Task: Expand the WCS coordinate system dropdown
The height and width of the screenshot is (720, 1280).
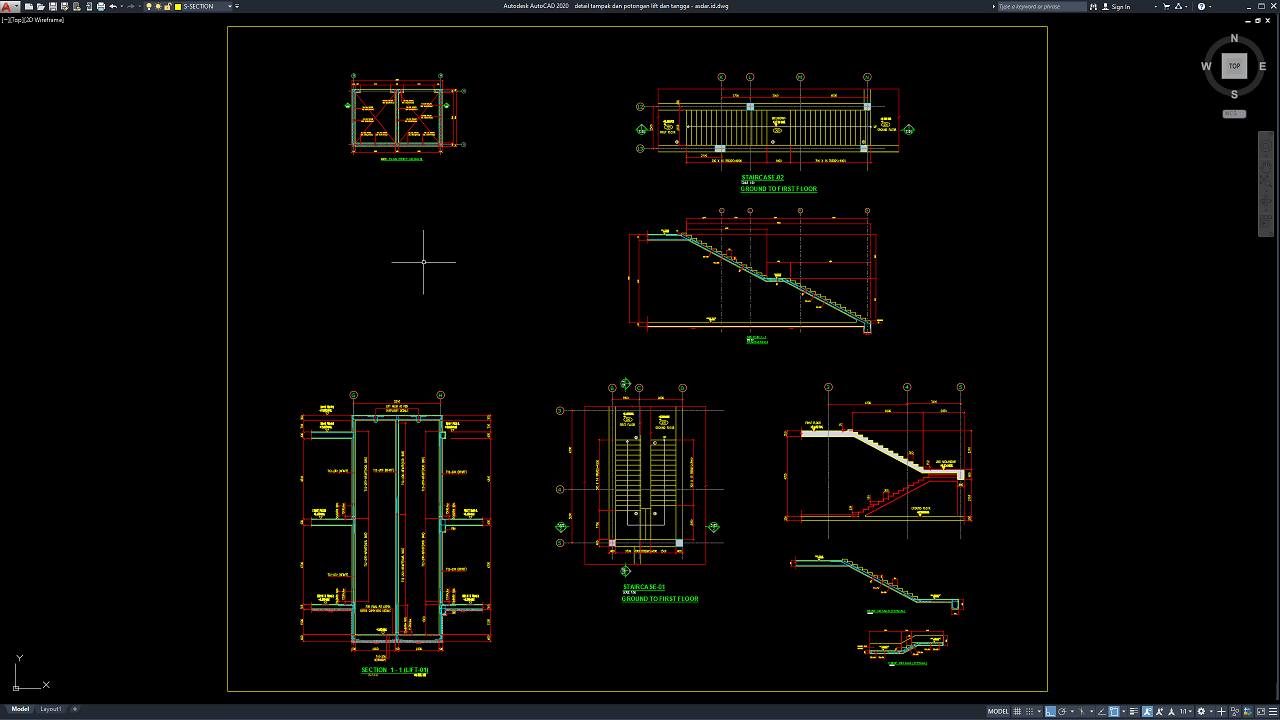Action: (1234, 113)
